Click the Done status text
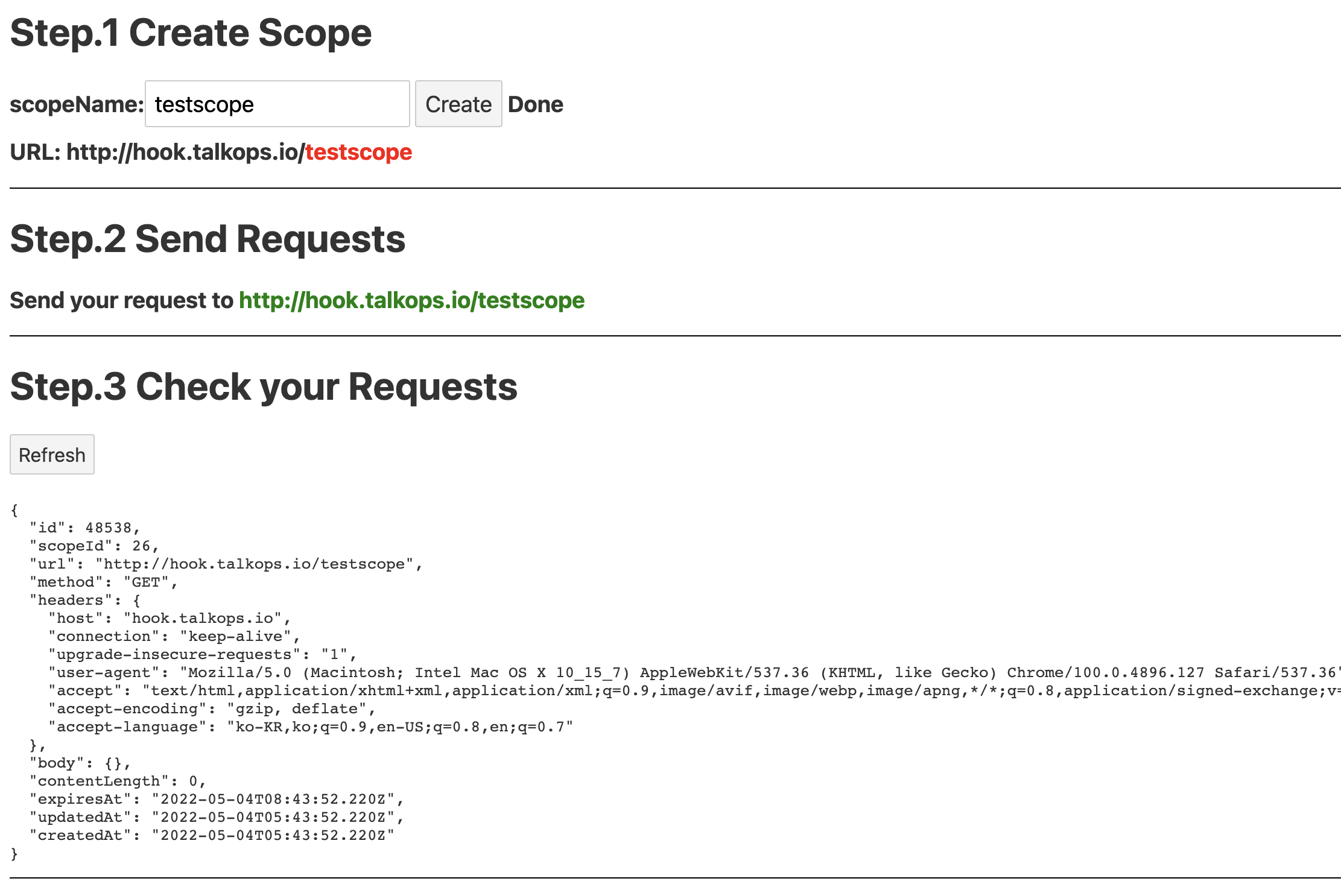The image size is (1341, 896). click(x=535, y=104)
